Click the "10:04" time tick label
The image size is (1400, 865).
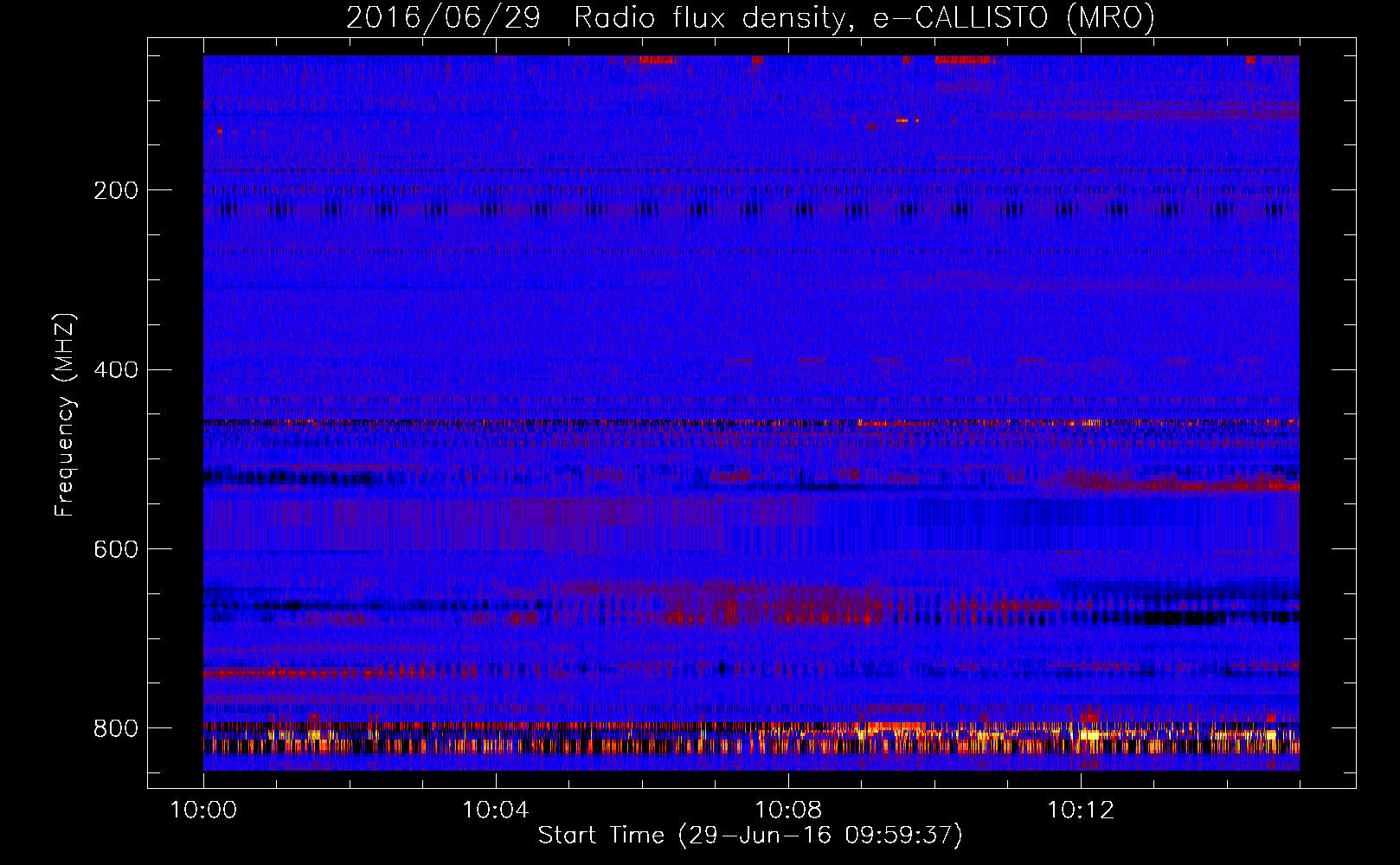pos(496,811)
